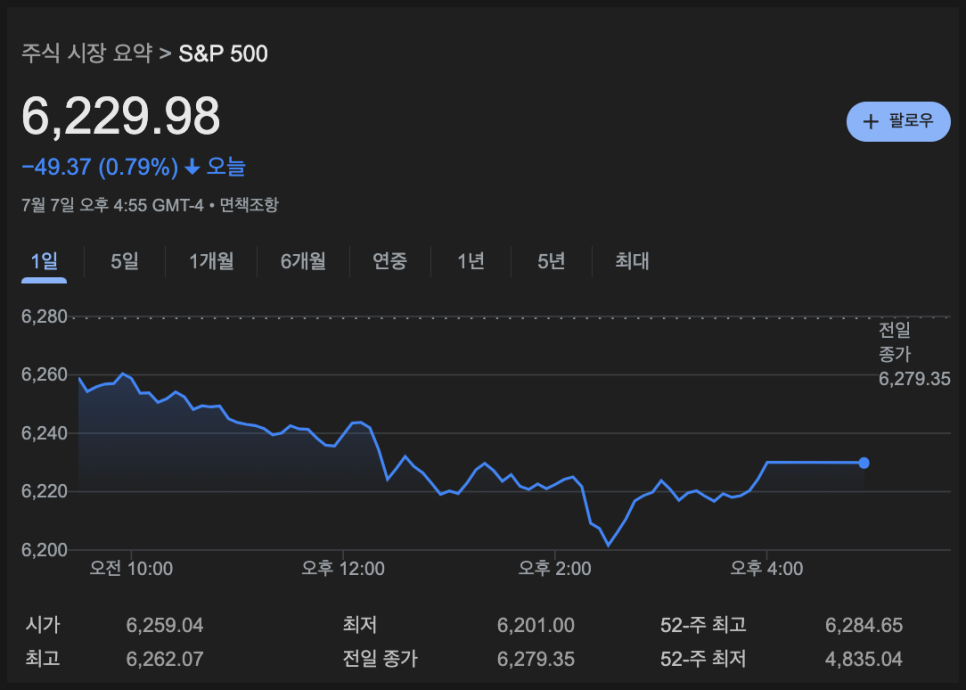
Task: Click the blue end-point dot on the chart
Action: (864, 463)
